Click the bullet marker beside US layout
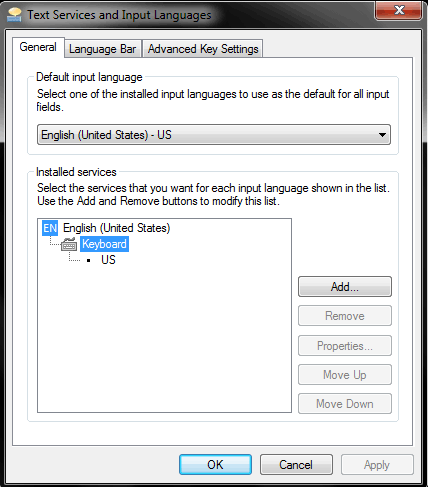This screenshot has height=487, width=428. point(88,260)
